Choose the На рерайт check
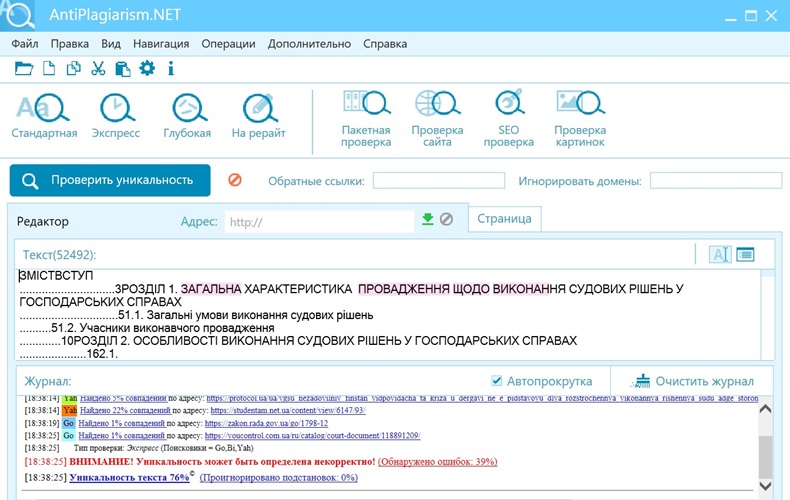This screenshot has height=500, width=790. (x=258, y=116)
